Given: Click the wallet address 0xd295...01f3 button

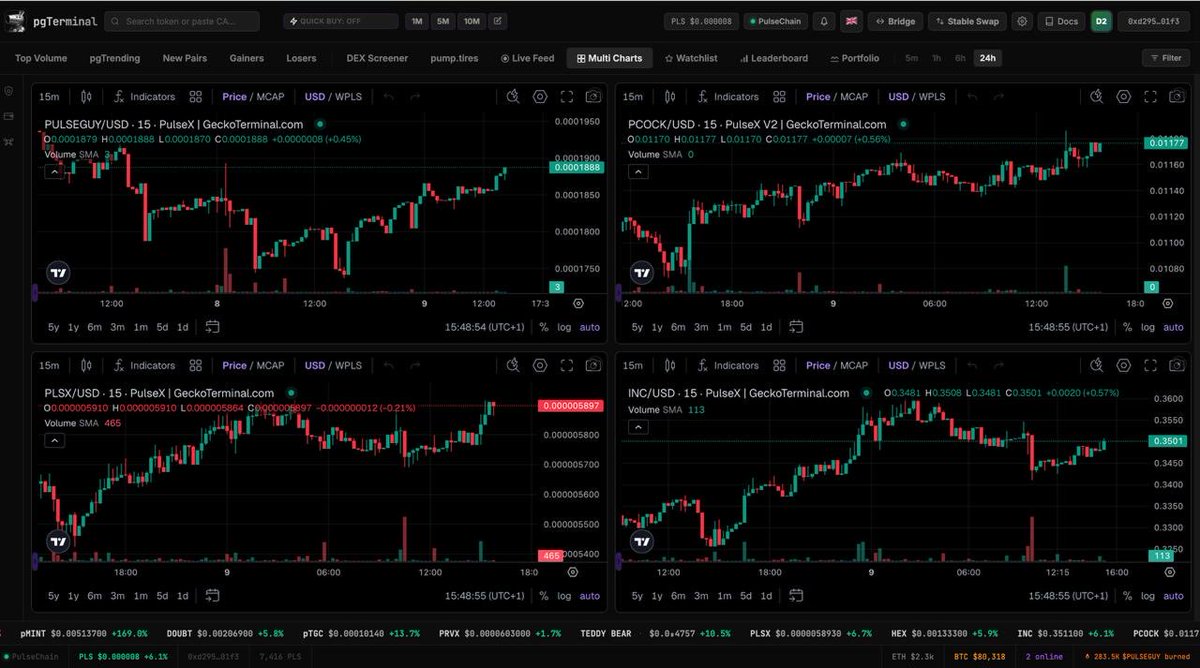Looking at the screenshot, I should [x=1155, y=21].
